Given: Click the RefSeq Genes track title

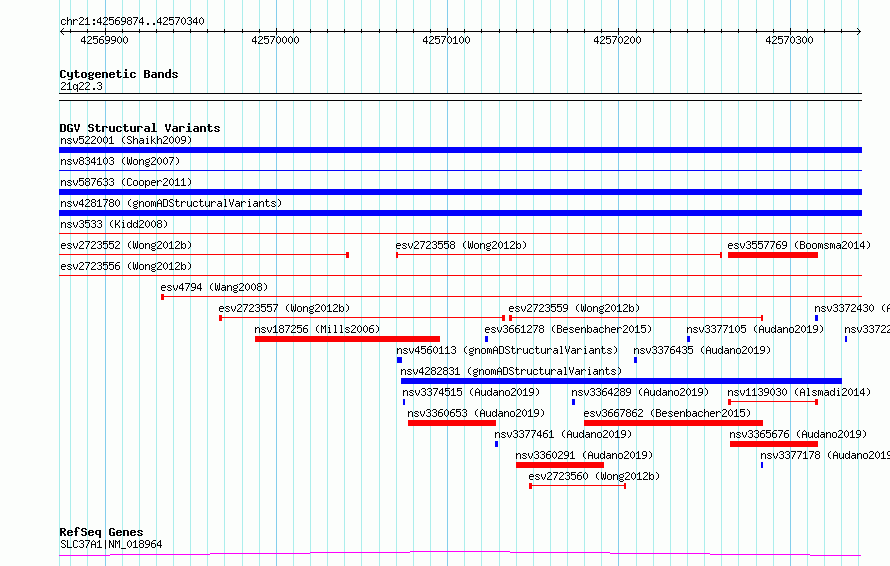Looking at the screenshot, I should pos(101,532).
